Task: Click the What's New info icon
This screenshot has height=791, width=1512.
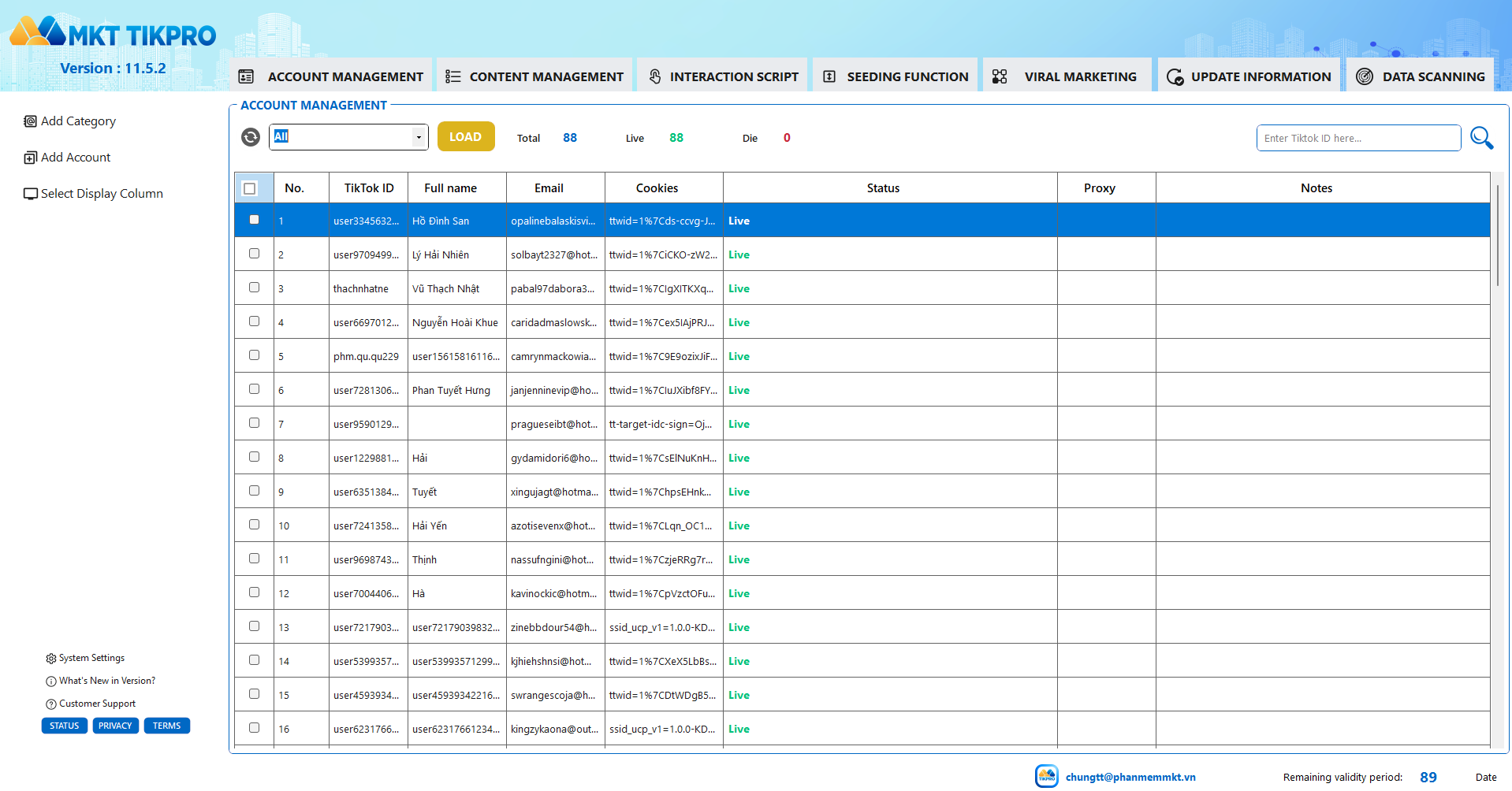Action: [x=51, y=681]
